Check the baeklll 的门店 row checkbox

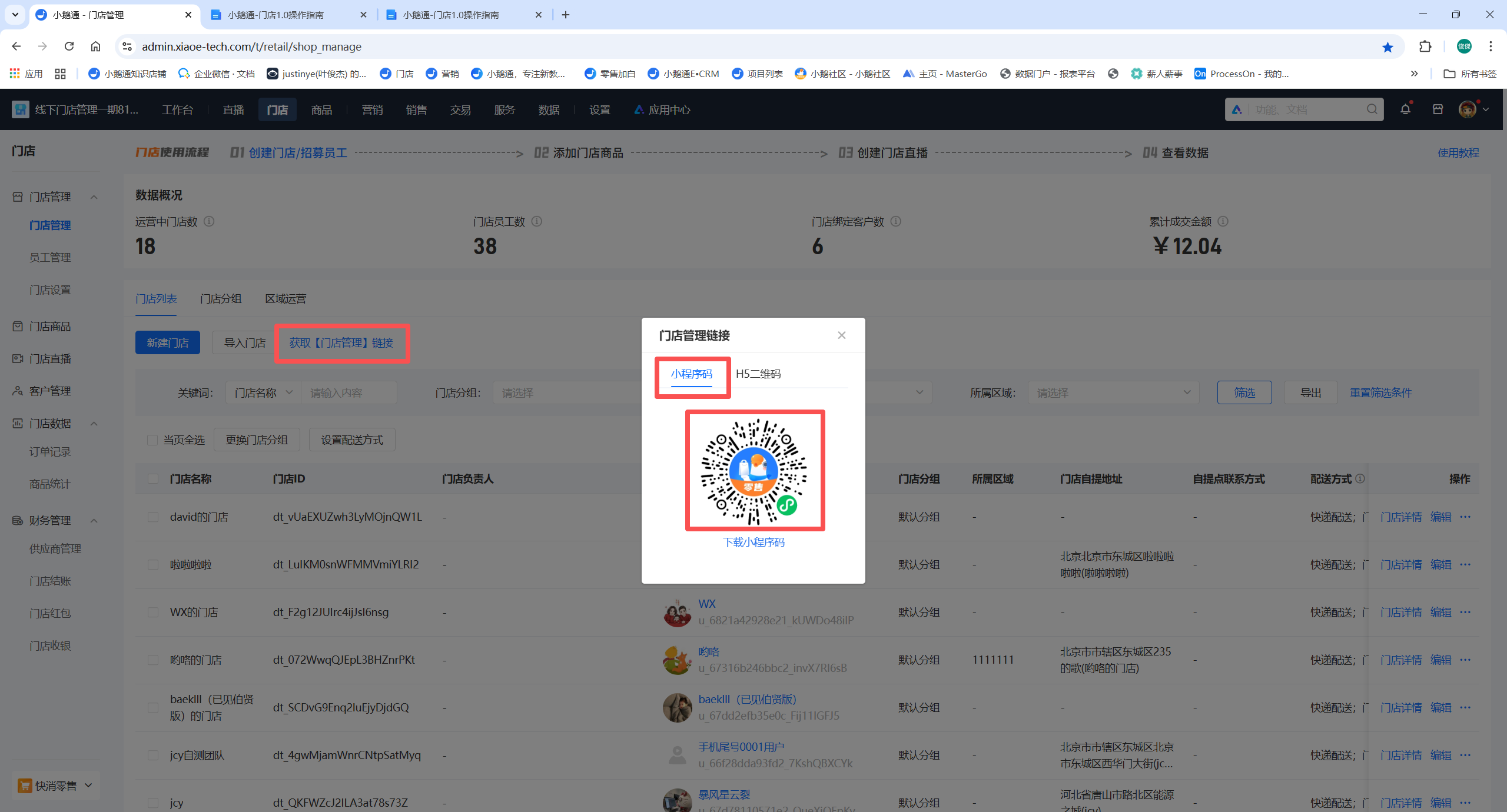click(x=153, y=707)
